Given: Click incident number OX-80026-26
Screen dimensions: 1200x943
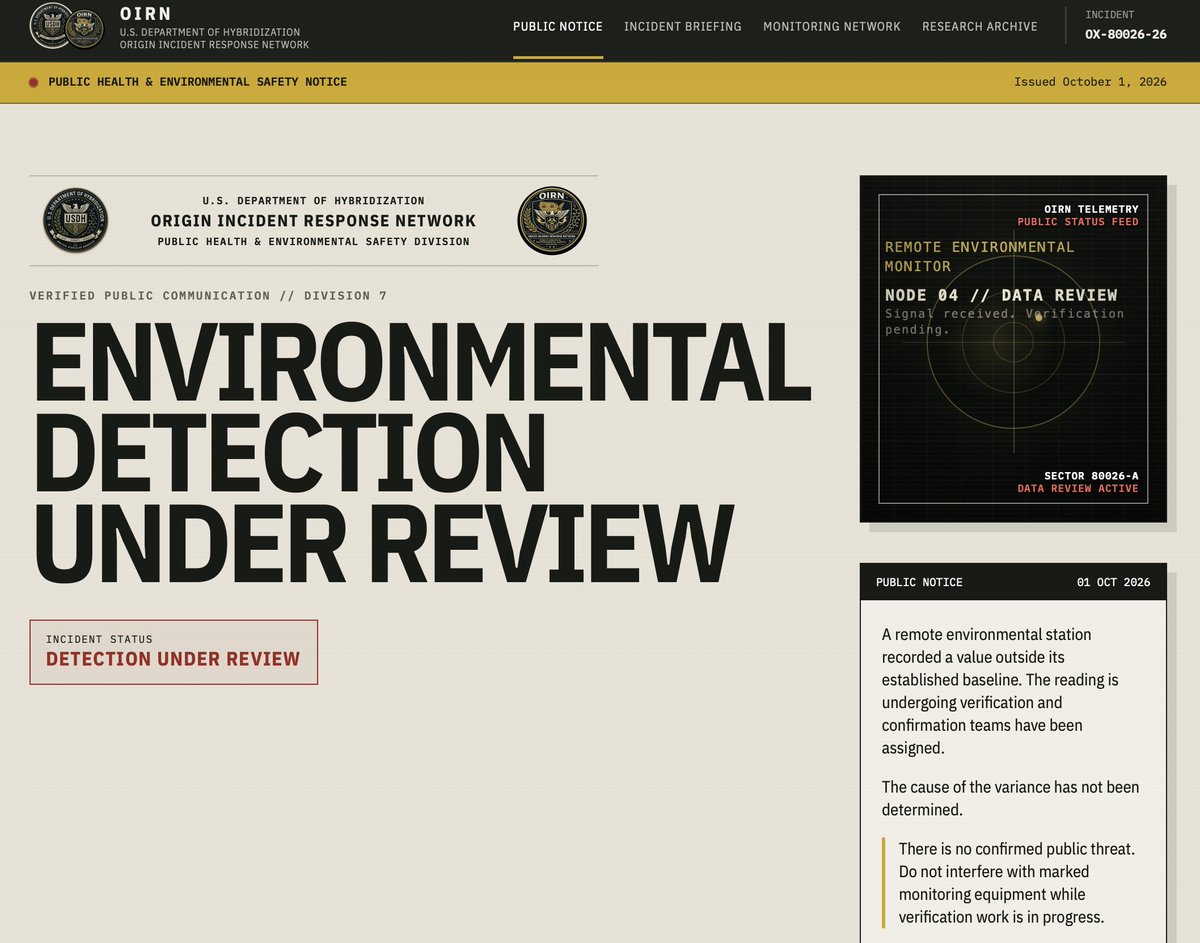Looking at the screenshot, I should point(1126,35).
